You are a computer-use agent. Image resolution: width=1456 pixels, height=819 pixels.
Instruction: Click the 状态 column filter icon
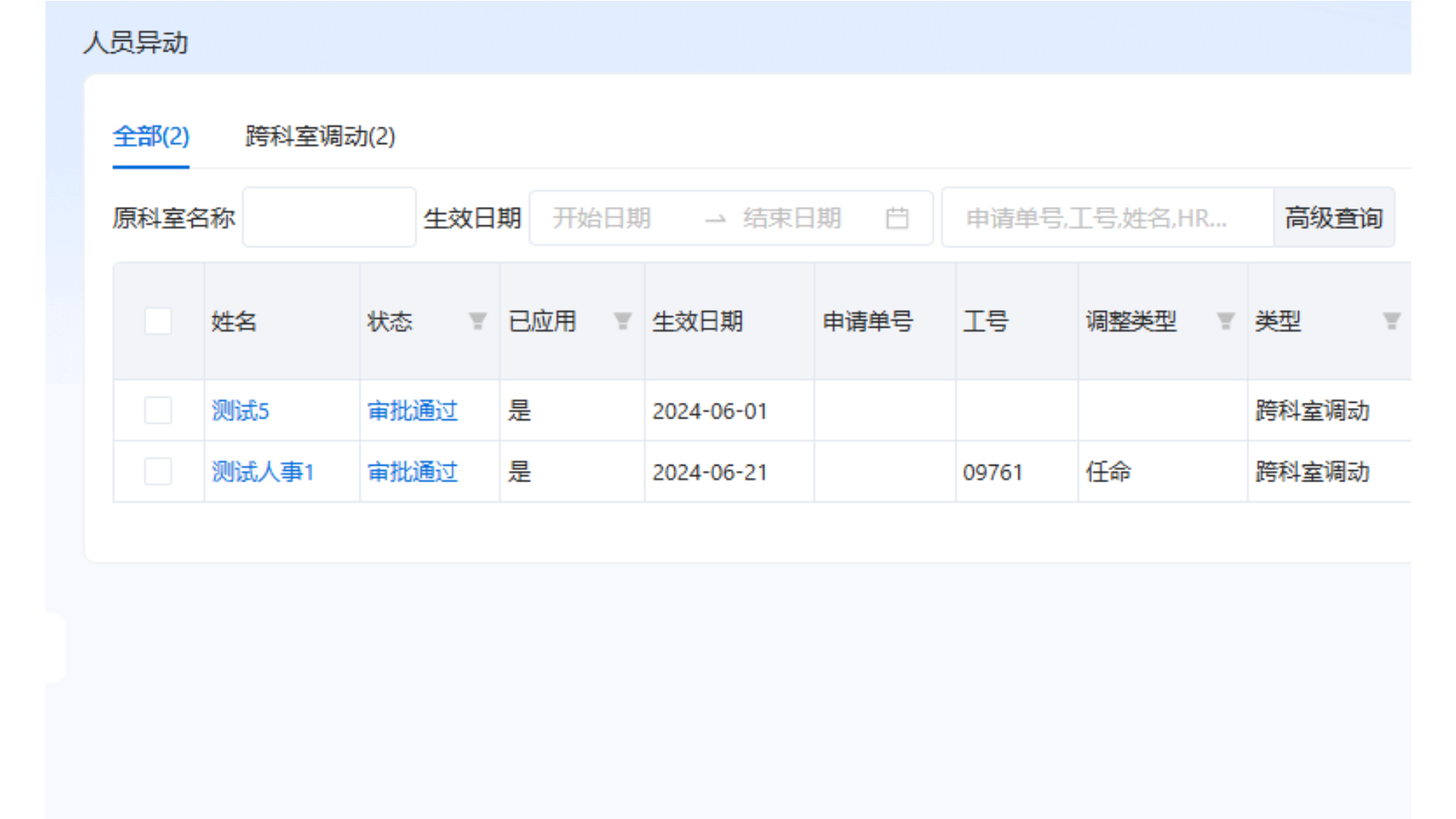[477, 322]
